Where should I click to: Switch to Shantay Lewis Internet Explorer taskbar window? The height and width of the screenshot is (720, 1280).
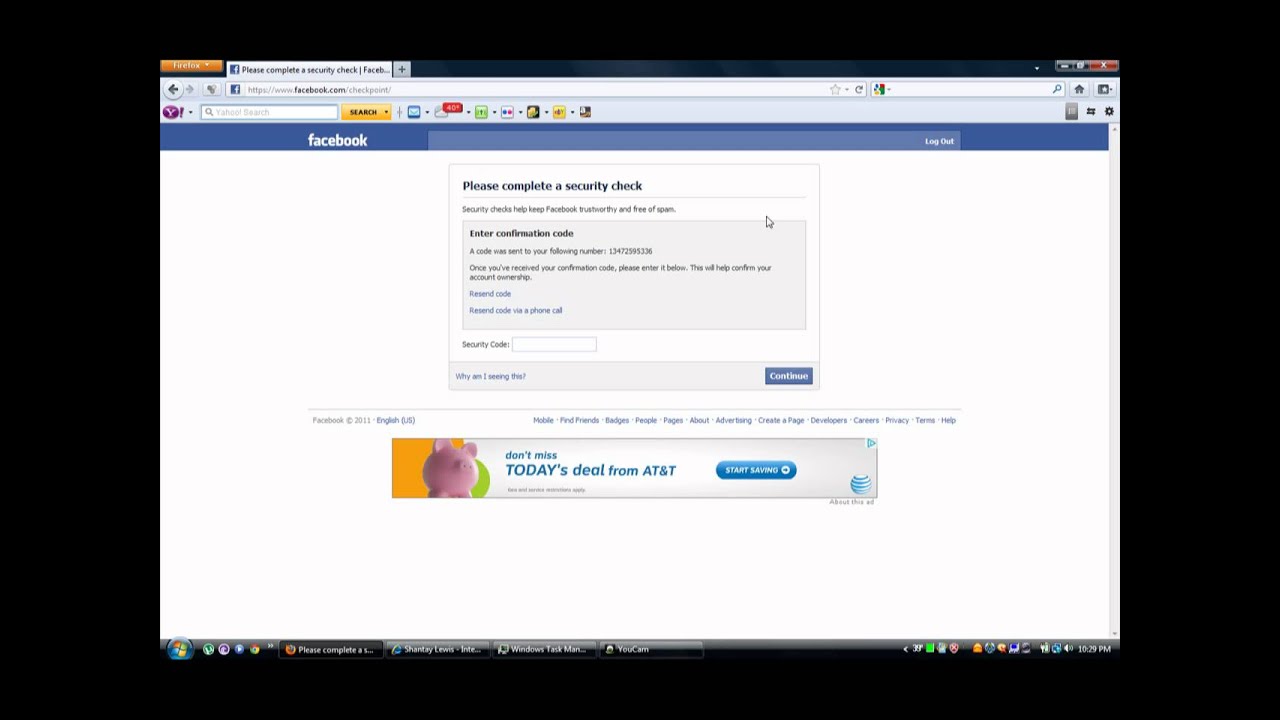437,650
